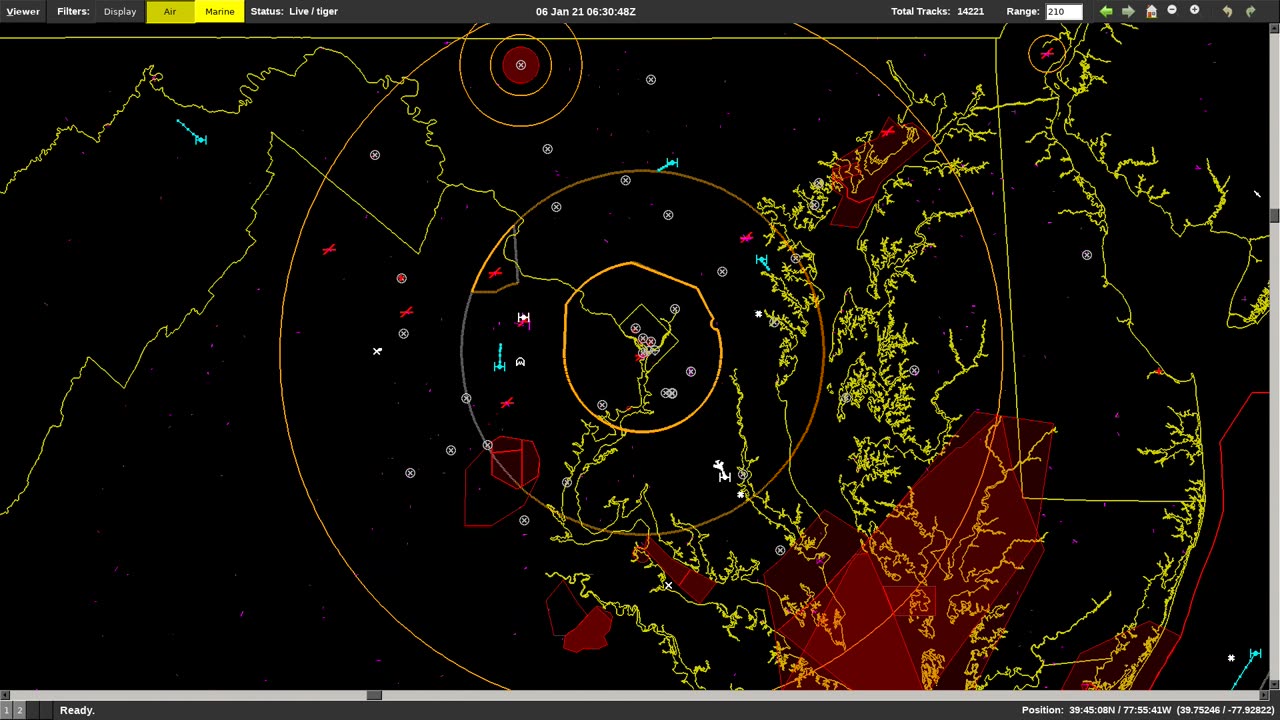Screen dimensions: 1280x720
Task: Select the 'Ready.' status message
Action: 77,710
